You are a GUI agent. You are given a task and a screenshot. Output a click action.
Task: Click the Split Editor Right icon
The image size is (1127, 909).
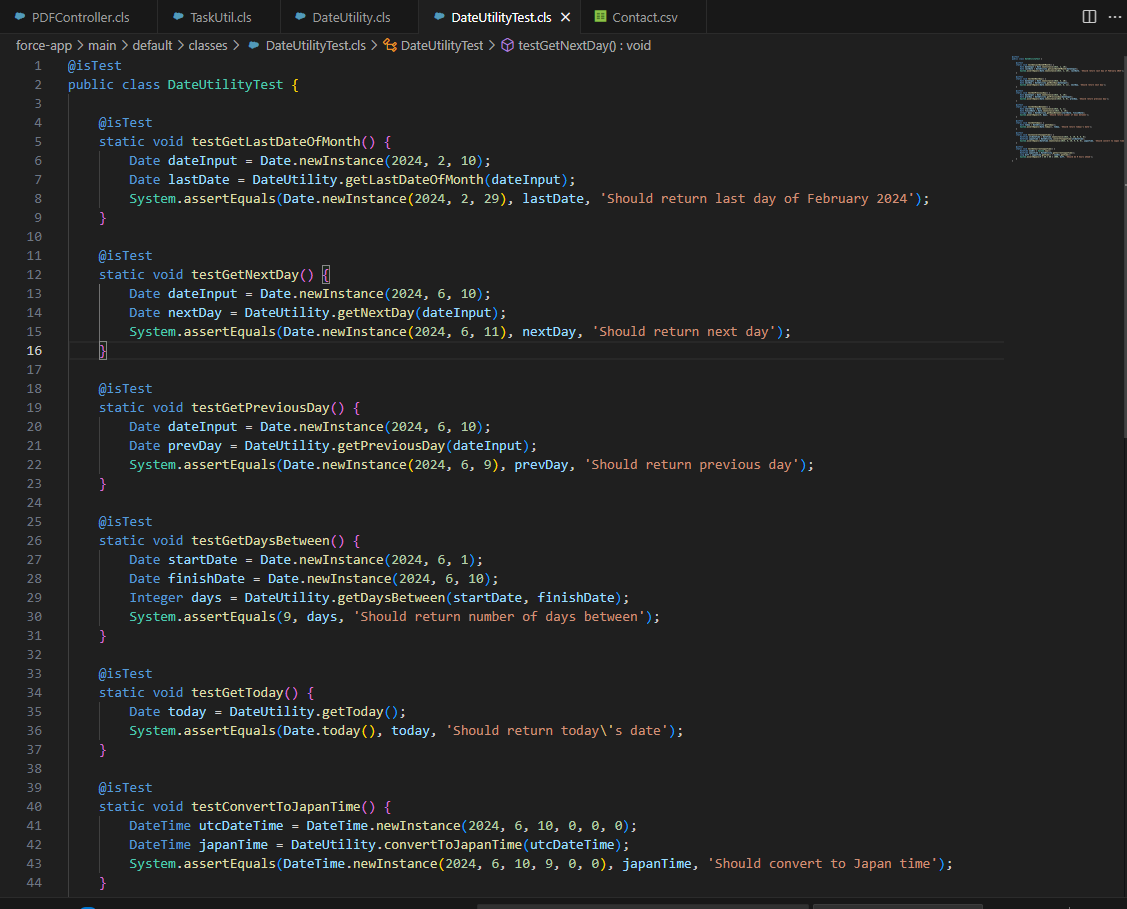point(1089,17)
